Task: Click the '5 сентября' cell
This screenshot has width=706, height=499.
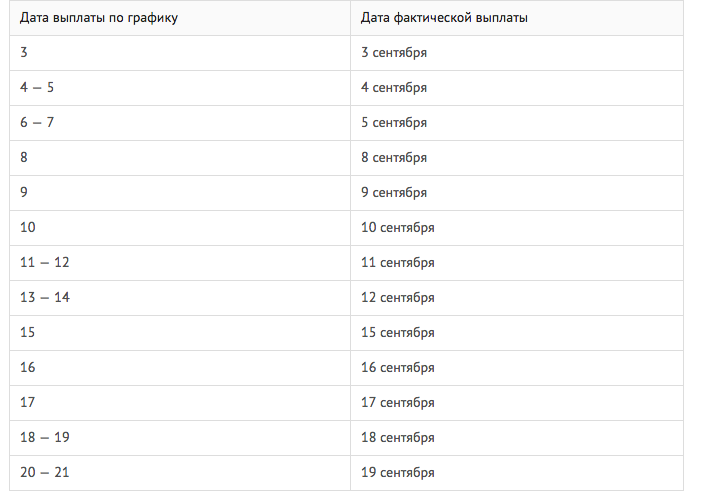Action: coord(517,123)
